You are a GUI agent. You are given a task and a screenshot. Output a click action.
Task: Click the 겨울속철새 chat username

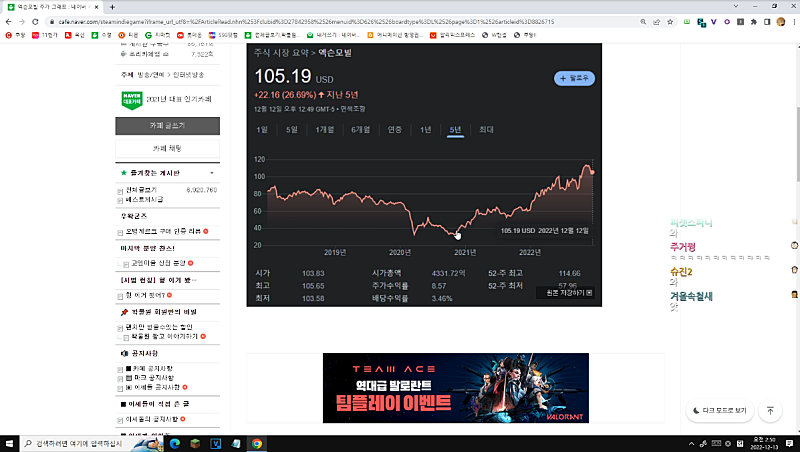[691, 296]
